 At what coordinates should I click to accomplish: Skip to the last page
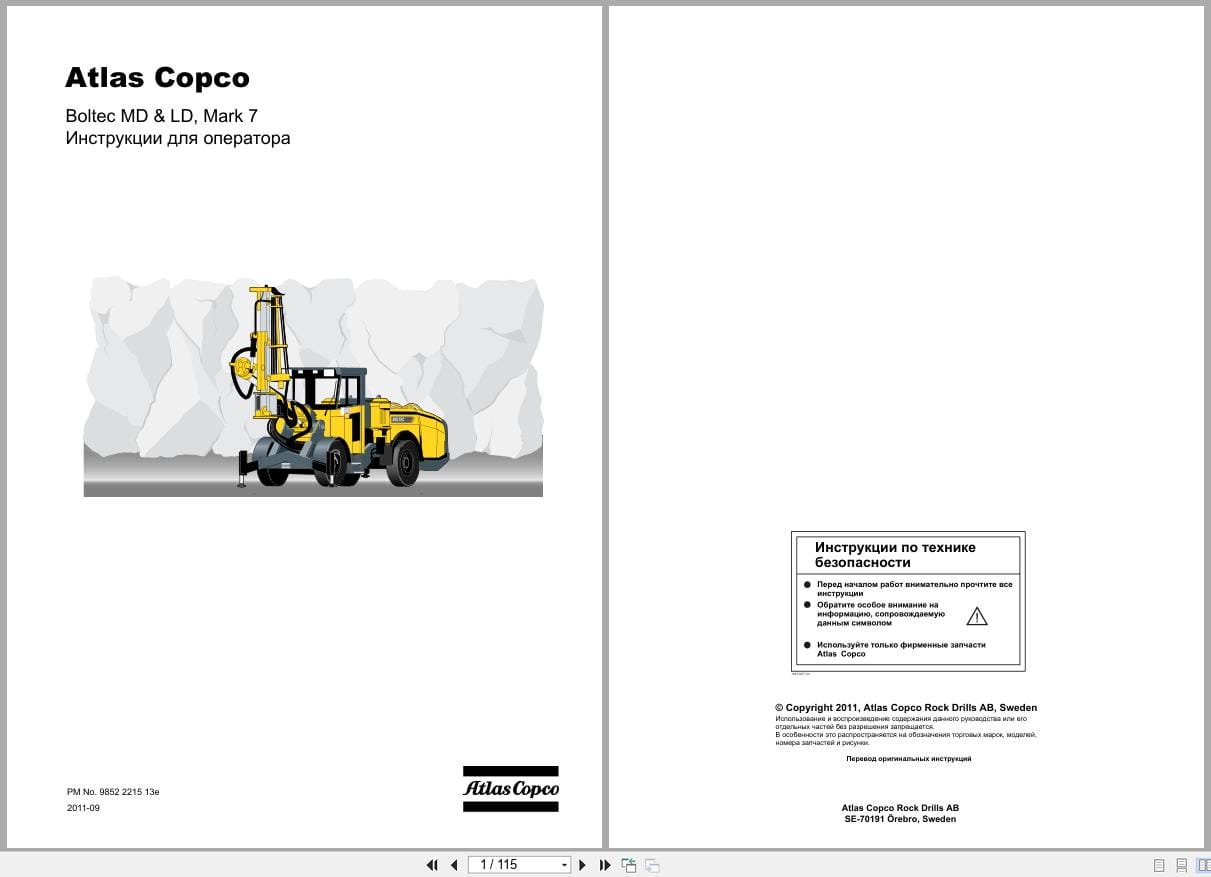(x=605, y=864)
